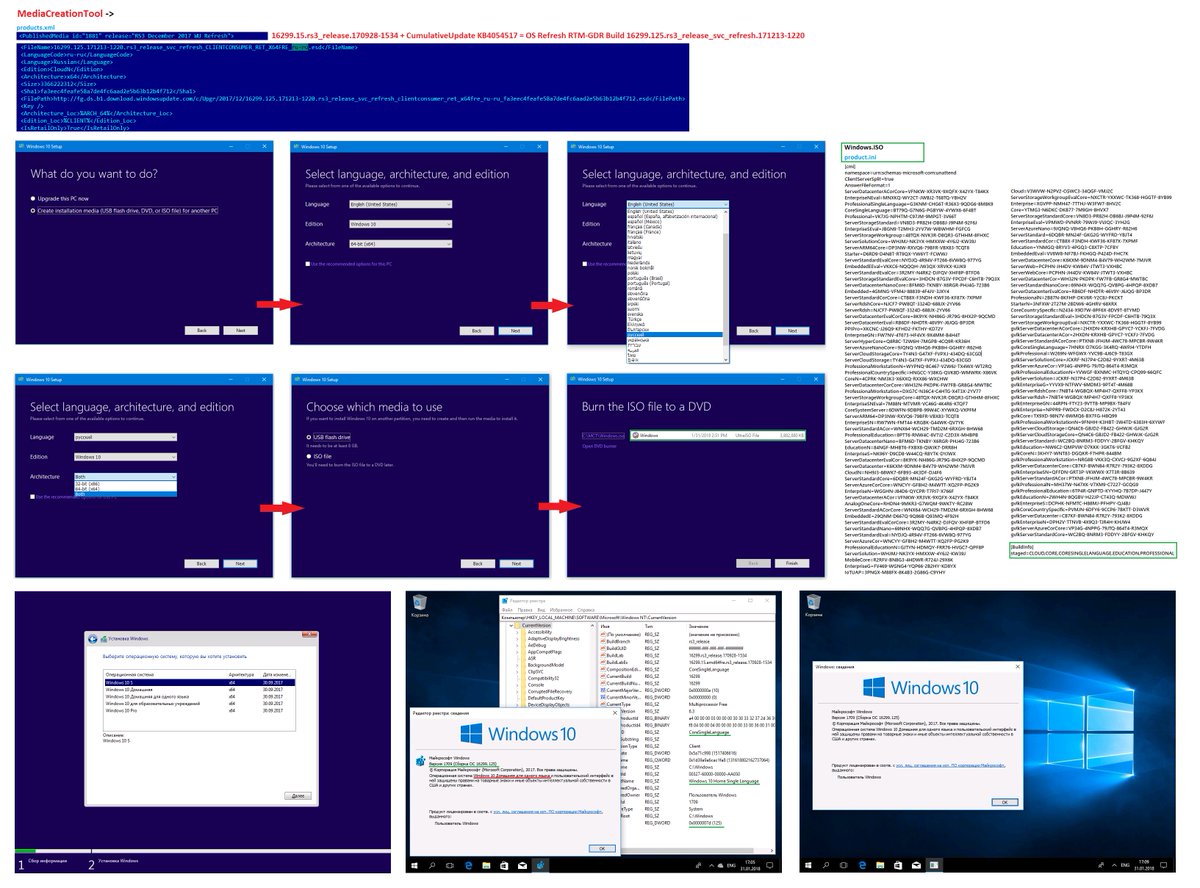Pick '32-bit (x86)' in open Architecture list
Viewport: 1200px width, 888px height.
point(125,484)
